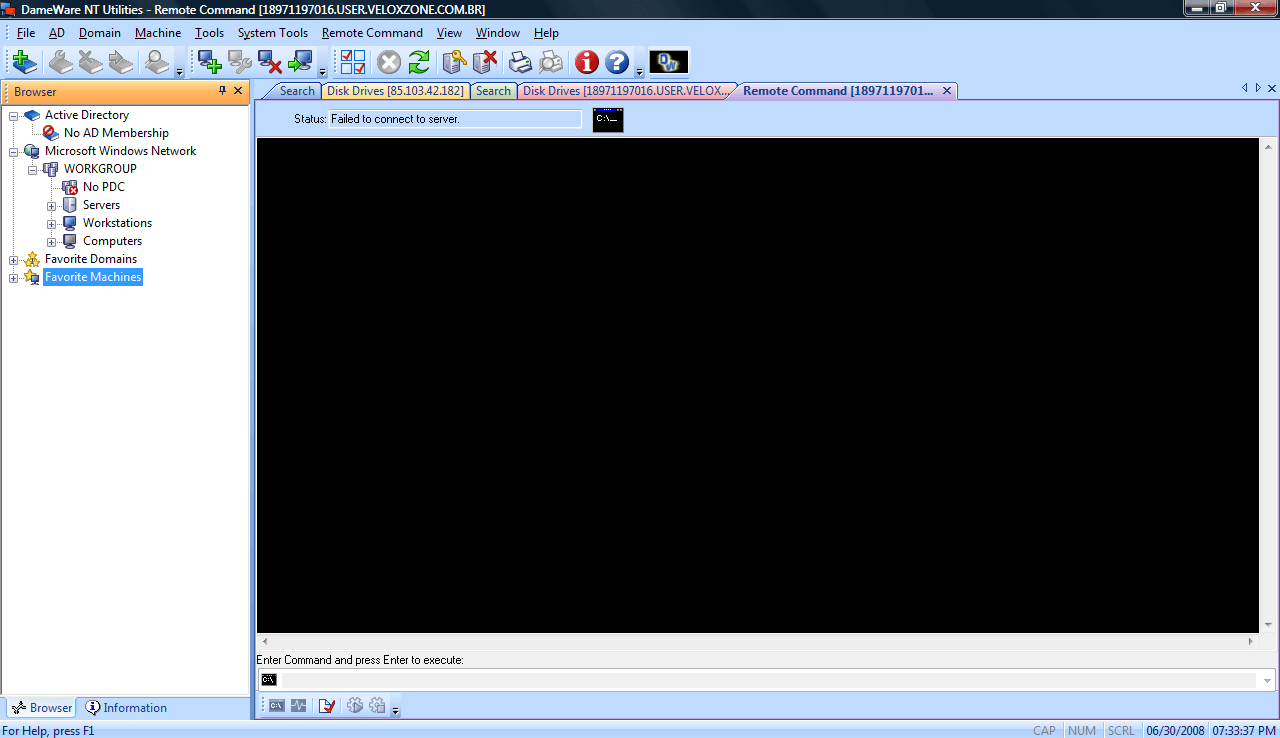This screenshot has width=1280, height=738.
Task: Select Favorite Machines tree item
Action: point(93,277)
